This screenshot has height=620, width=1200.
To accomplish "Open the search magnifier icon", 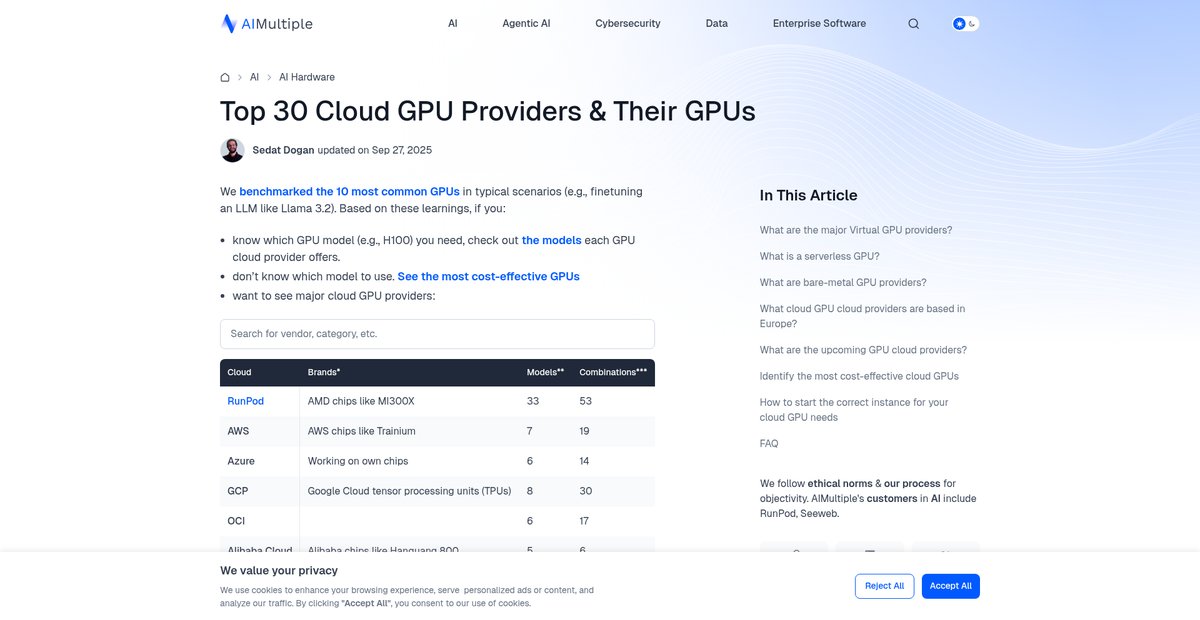I will pos(913,24).
